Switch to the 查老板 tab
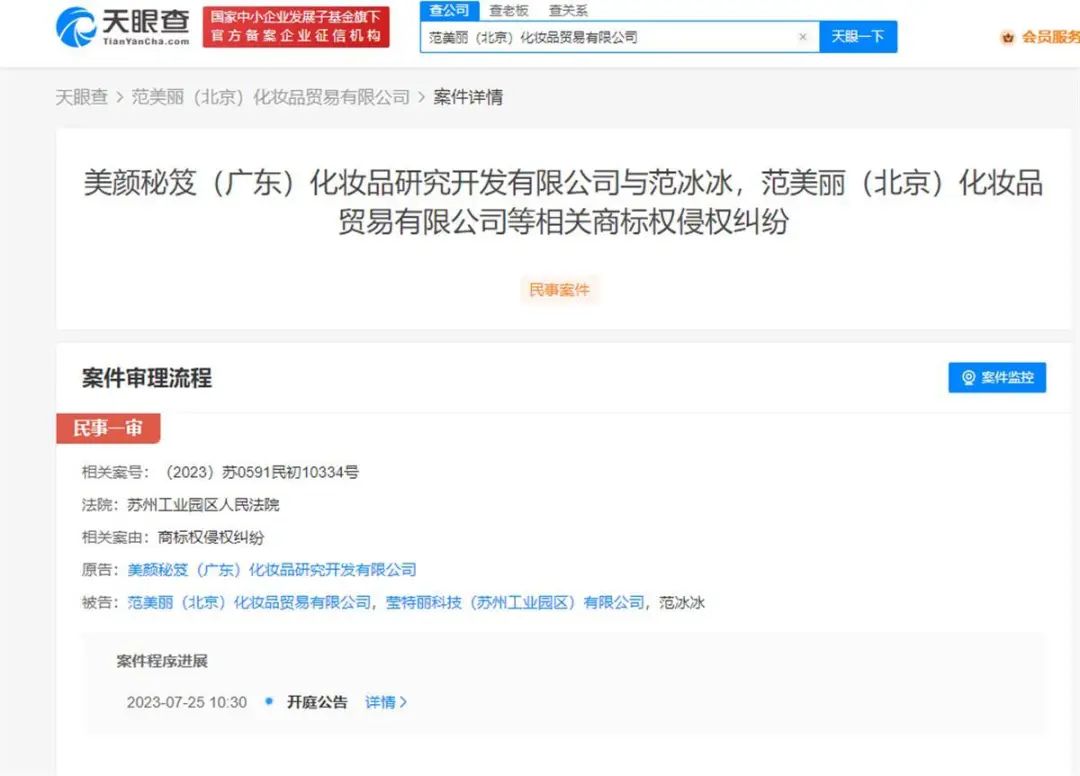 point(511,10)
